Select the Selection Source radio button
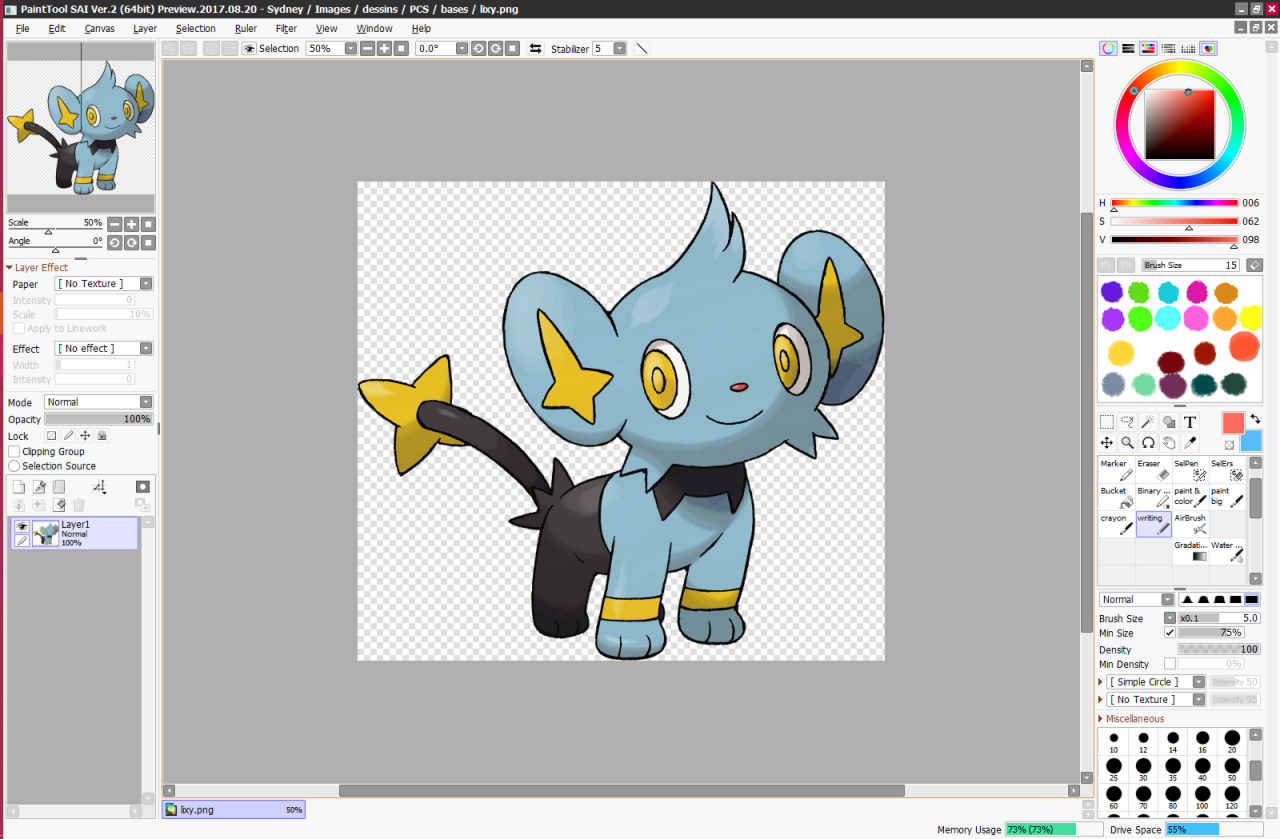The height and width of the screenshot is (839, 1280). [14, 466]
